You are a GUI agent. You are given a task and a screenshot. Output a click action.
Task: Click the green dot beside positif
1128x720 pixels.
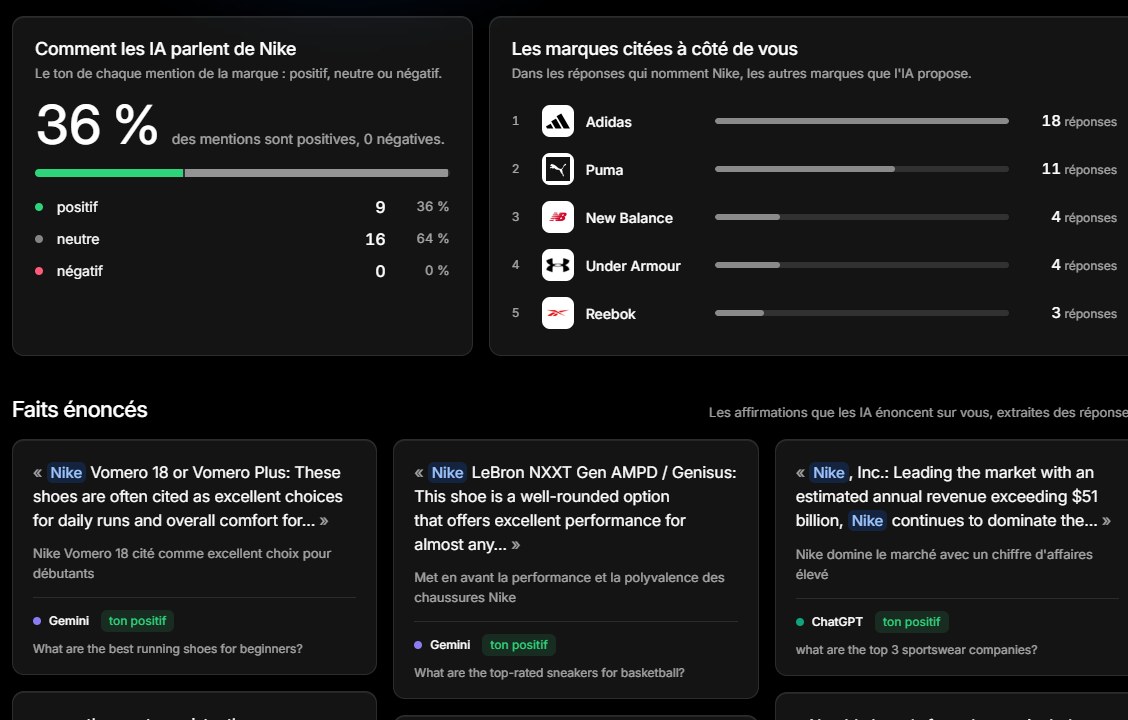39,207
